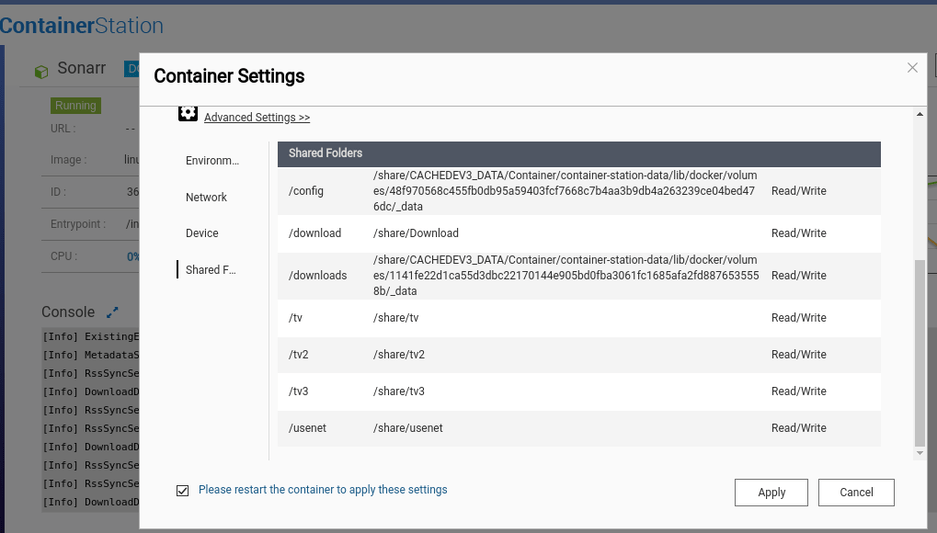Click the Advanced Settings gear icon
This screenshot has width=937, height=533.
(188, 114)
